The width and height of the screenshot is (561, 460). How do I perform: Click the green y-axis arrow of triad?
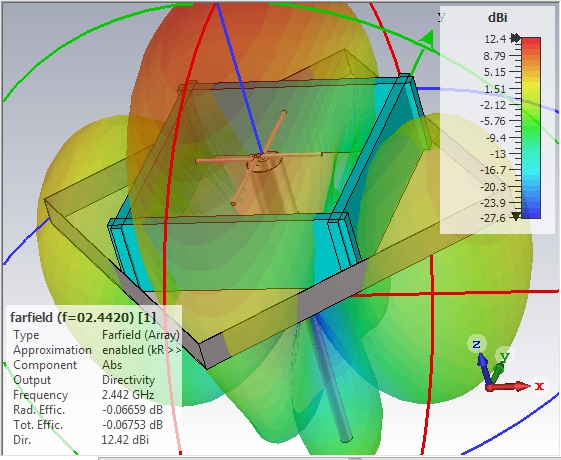[x=497, y=374]
